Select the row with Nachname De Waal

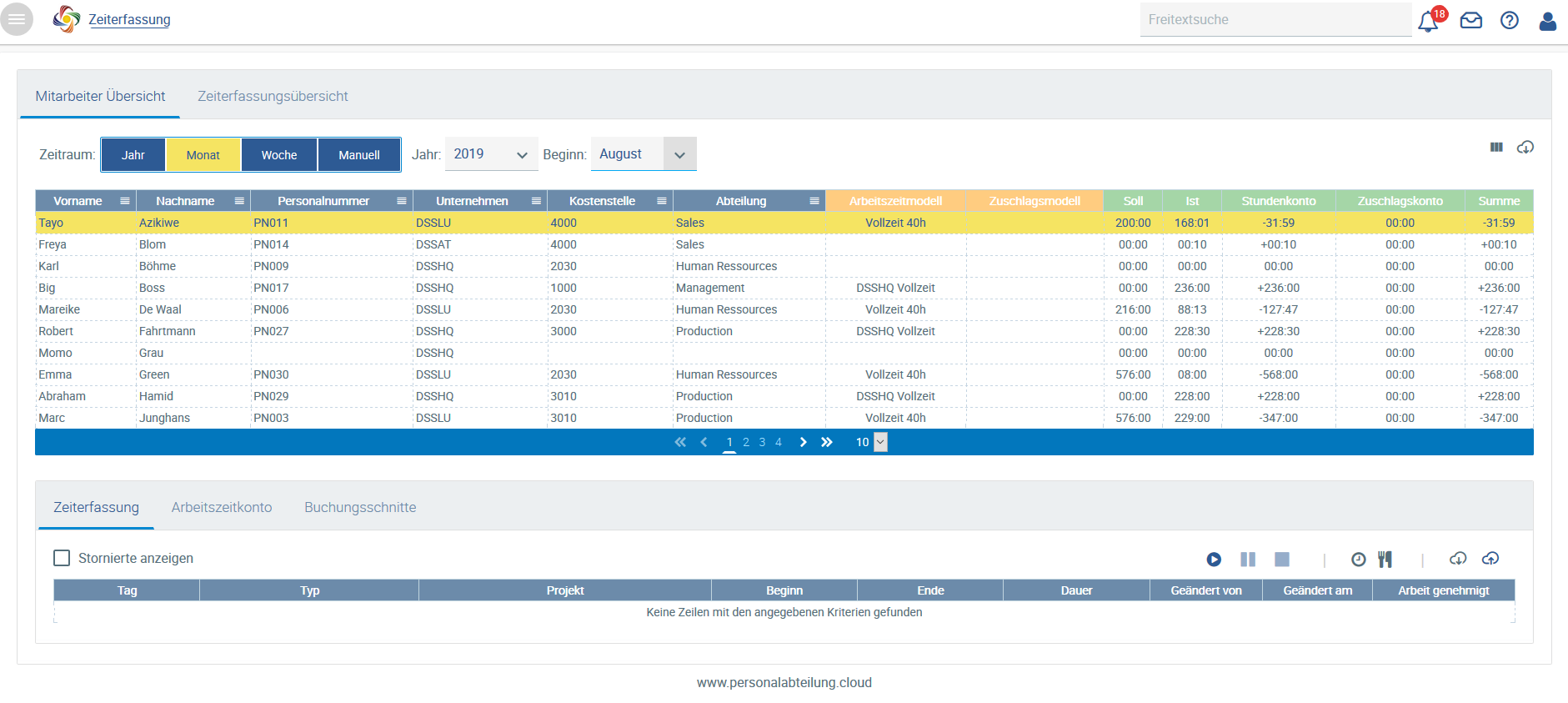coord(784,309)
